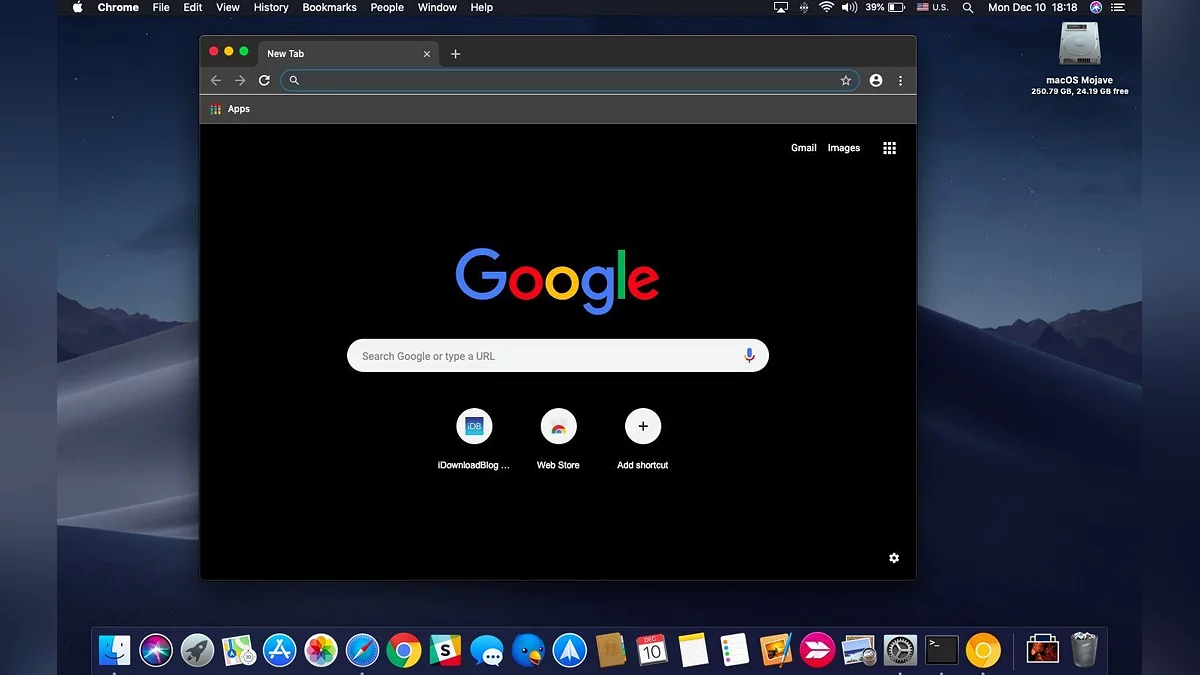The image size is (1200, 675).
Task: Open the U.S. input source menu
Action: click(x=934, y=7)
